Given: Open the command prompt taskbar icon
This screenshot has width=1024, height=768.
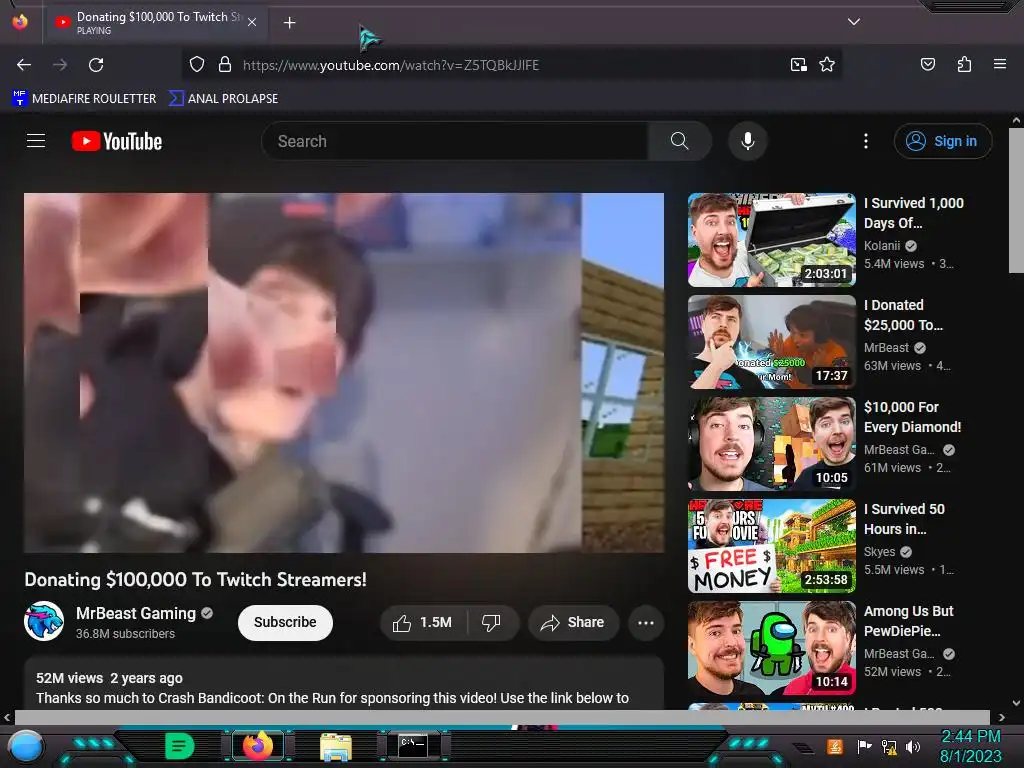Looking at the screenshot, I should click(x=413, y=746).
